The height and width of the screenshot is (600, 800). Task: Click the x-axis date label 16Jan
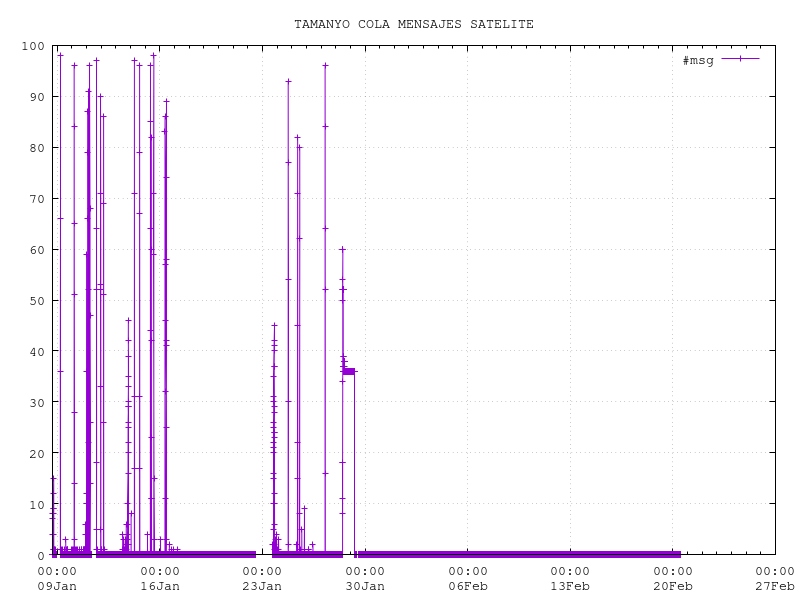[x=160, y=586]
